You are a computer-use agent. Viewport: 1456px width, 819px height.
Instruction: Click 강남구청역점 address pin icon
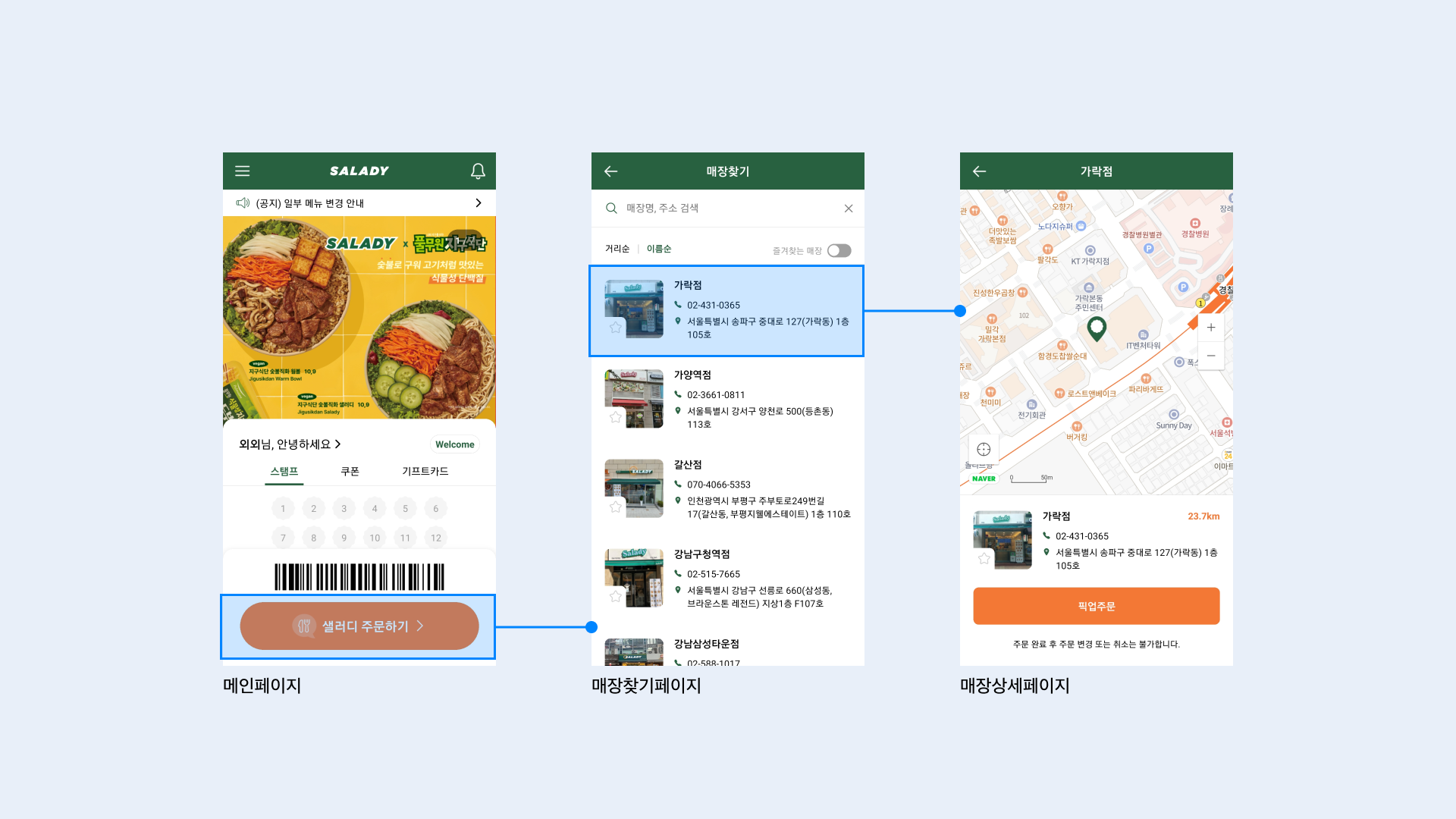click(678, 590)
